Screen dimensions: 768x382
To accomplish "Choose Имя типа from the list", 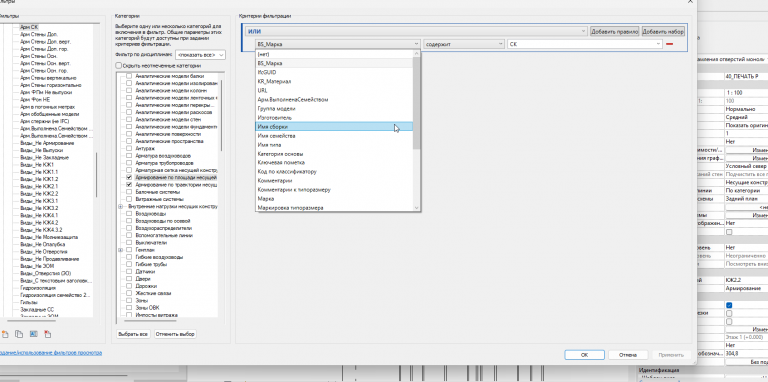I will pyautogui.click(x=334, y=145).
